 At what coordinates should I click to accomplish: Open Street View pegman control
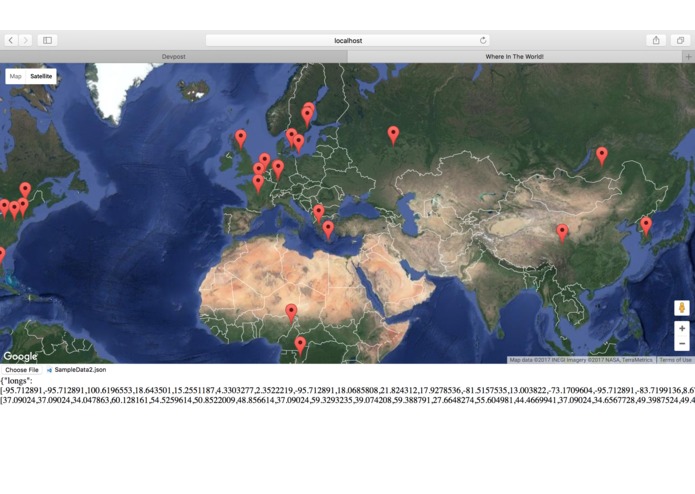coord(682,307)
